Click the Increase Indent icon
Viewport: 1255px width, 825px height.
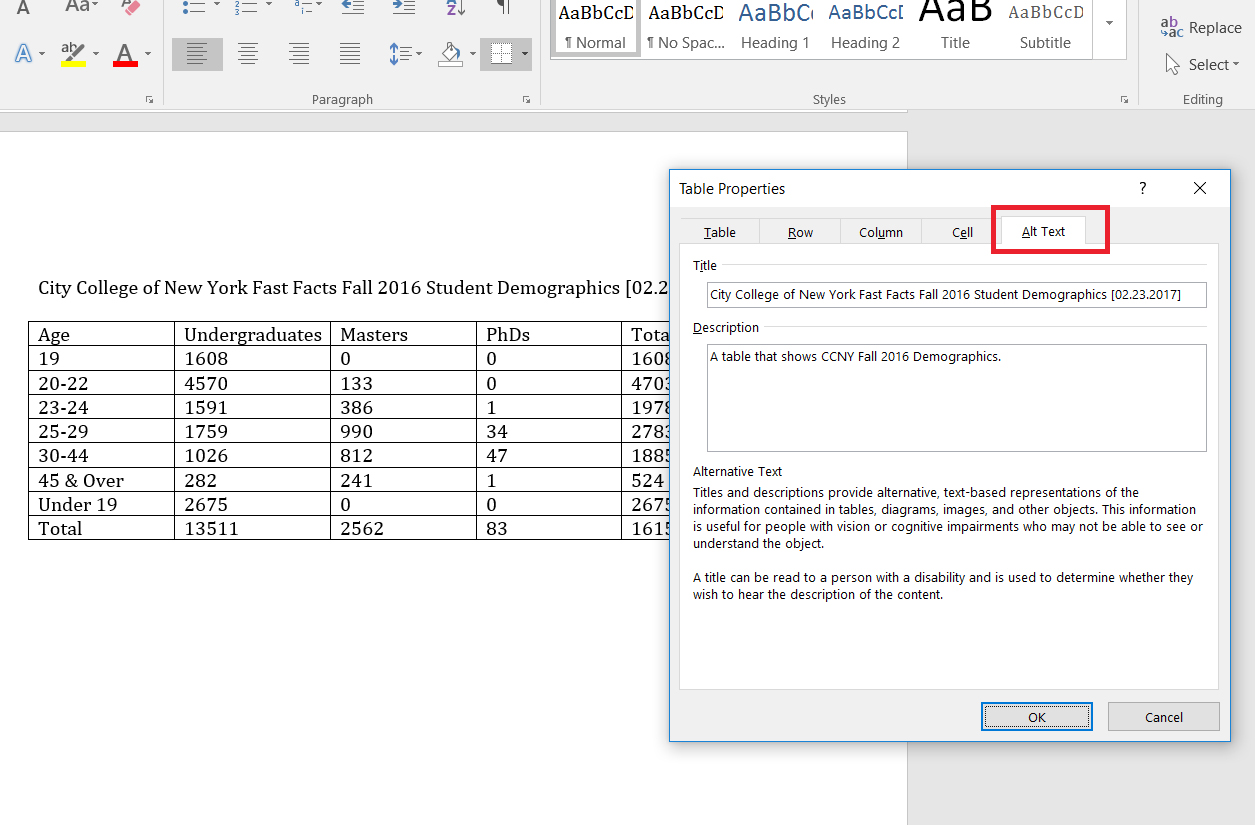[x=403, y=6]
